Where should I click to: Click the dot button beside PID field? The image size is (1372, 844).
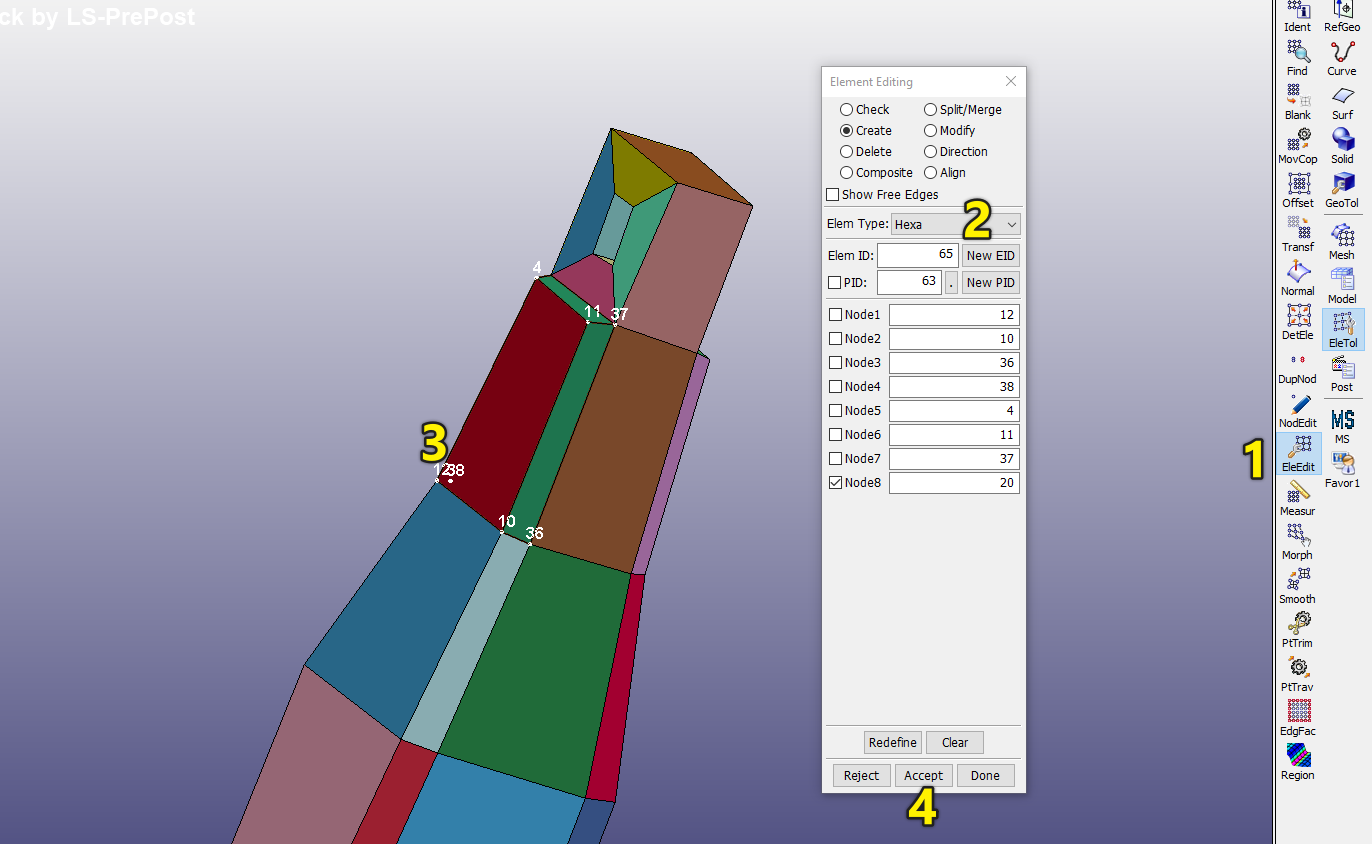point(951,283)
